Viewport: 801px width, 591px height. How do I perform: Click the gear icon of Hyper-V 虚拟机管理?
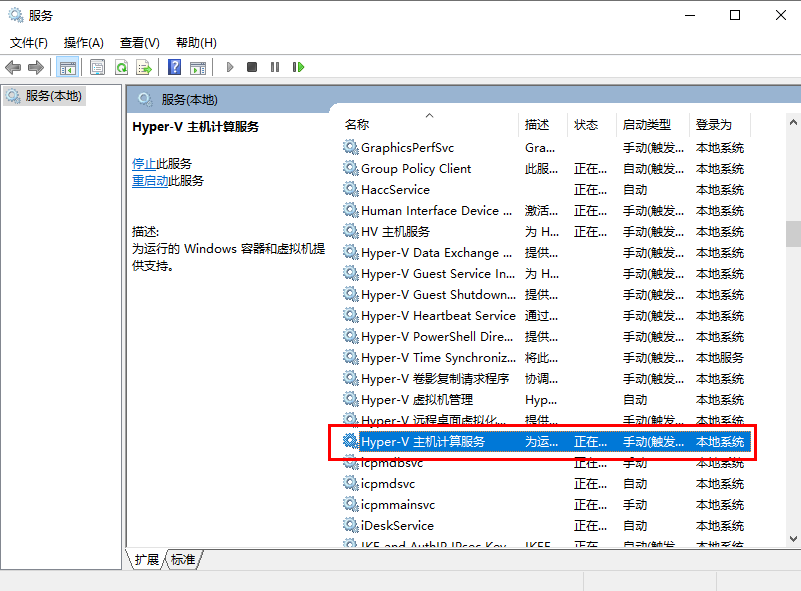point(350,399)
